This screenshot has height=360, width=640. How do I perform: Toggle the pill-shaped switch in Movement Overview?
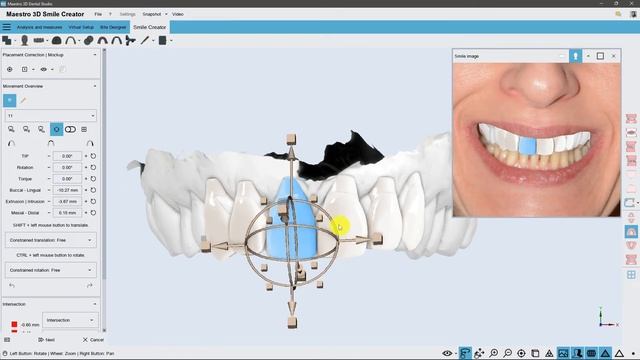coord(70,129)
